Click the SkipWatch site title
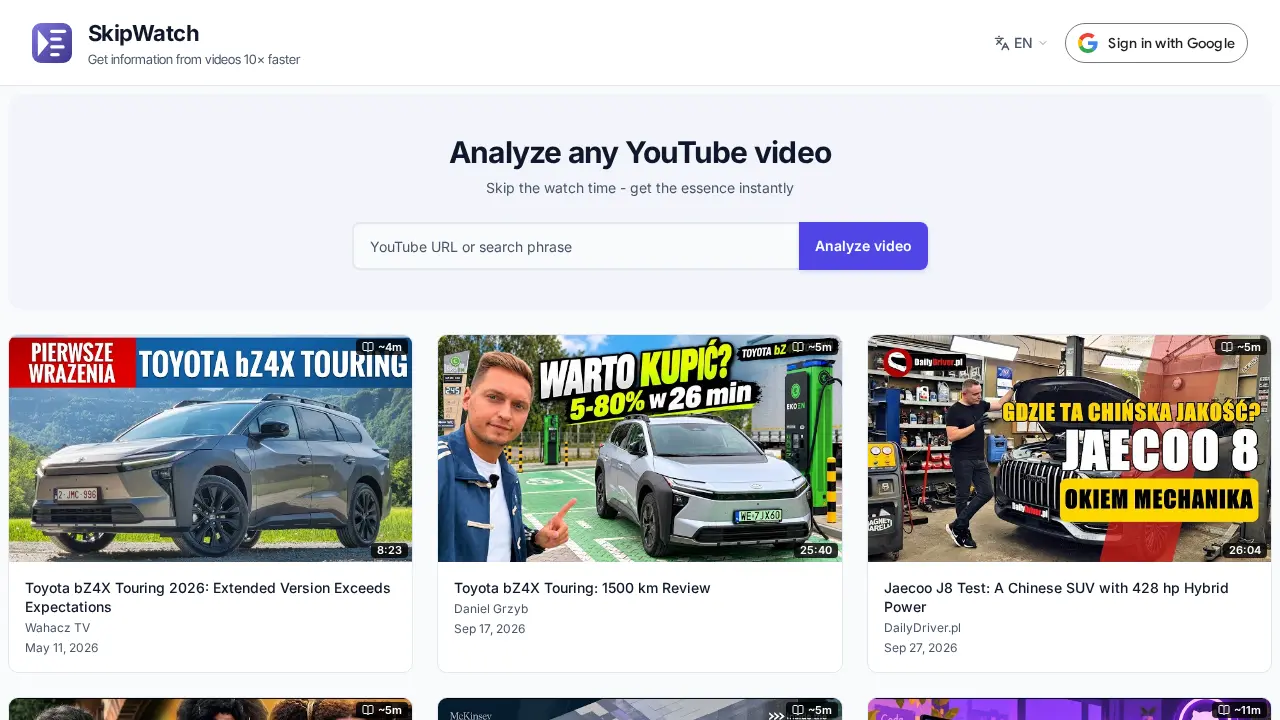The width and height of the screenshot is (1280, 720). pyautogui.click(x=143, y=33)
